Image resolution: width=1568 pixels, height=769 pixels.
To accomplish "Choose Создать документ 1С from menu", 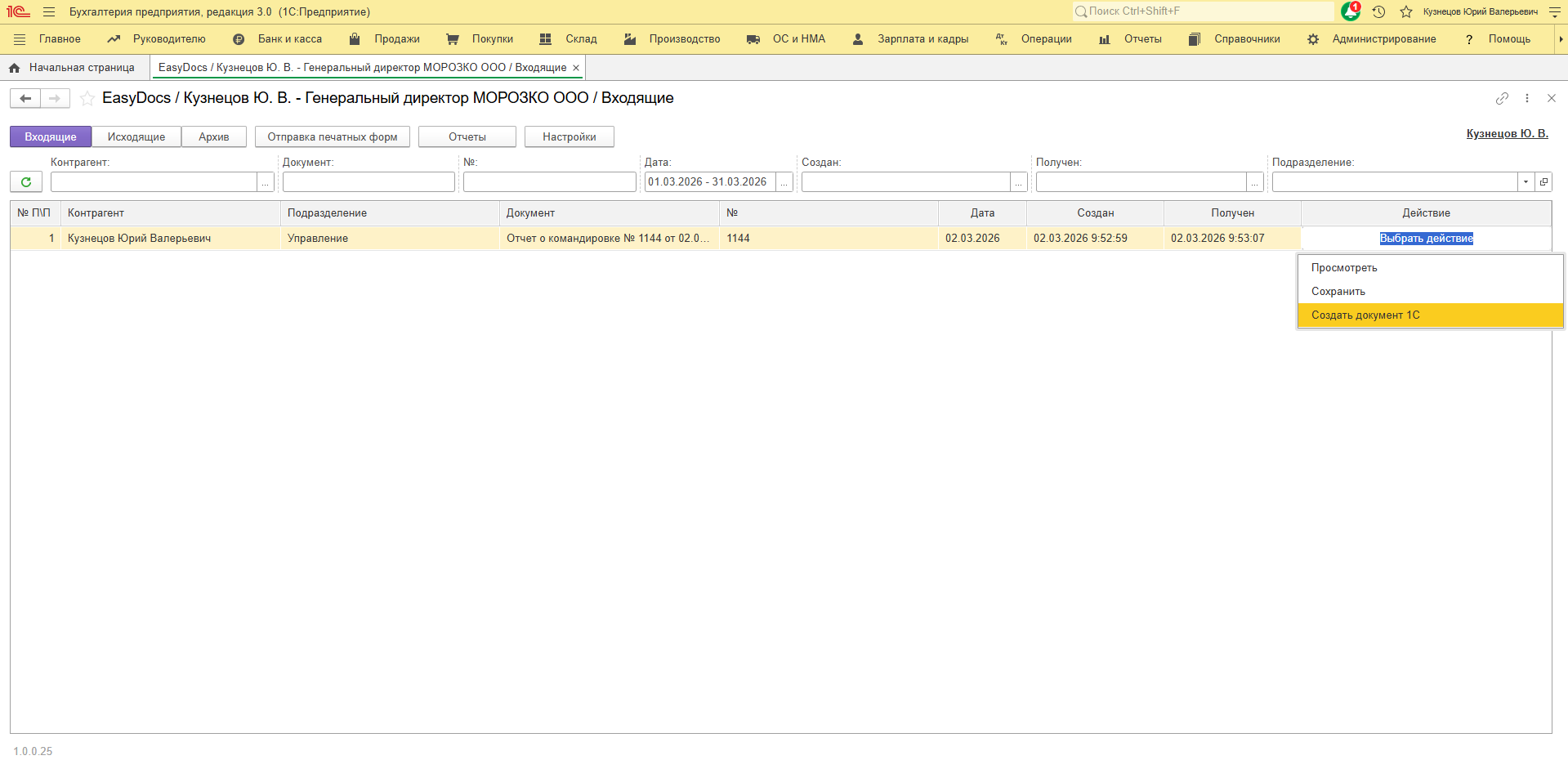I will (1365, 315).
